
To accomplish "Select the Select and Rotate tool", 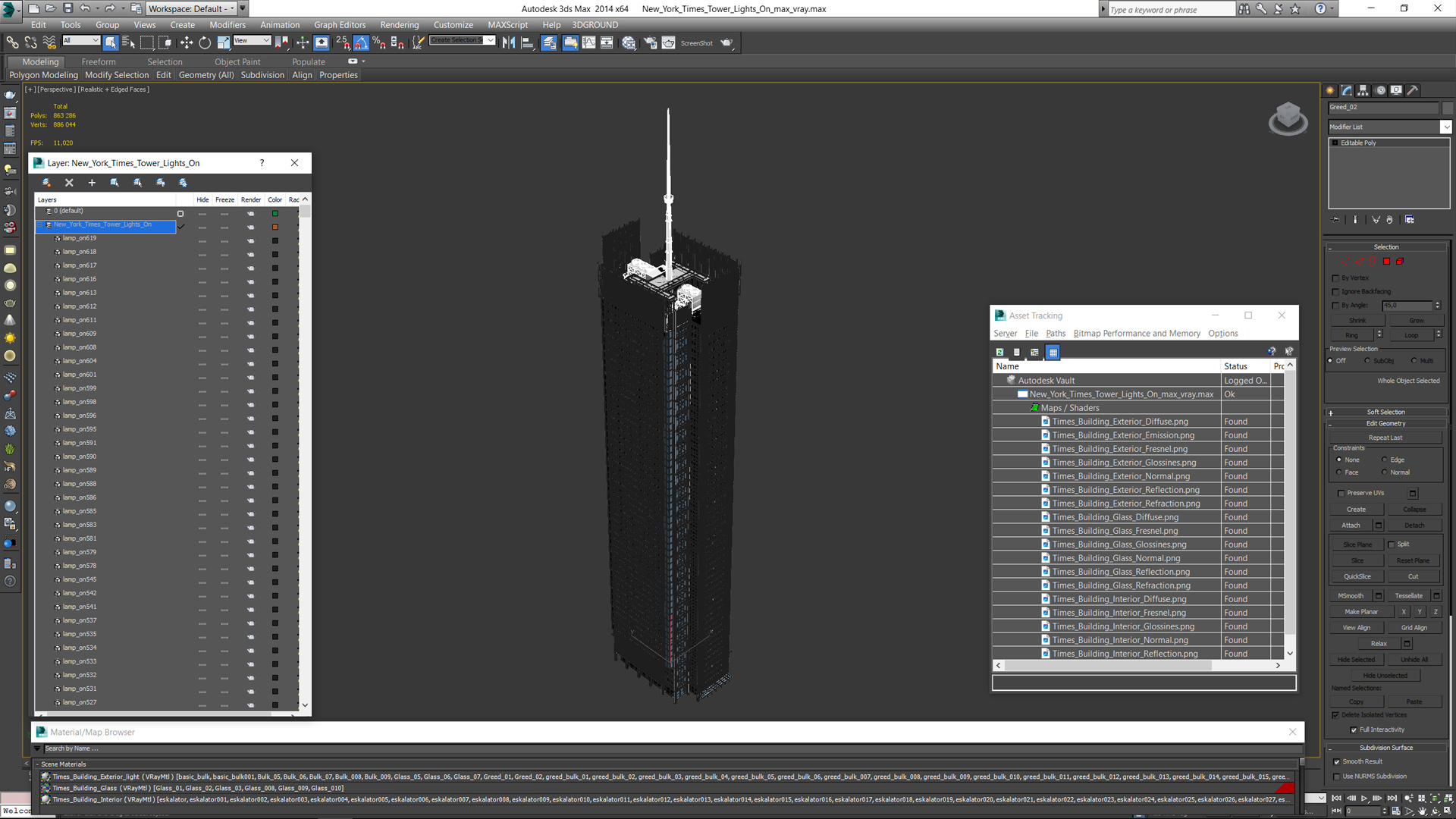I will click(205, 42).
